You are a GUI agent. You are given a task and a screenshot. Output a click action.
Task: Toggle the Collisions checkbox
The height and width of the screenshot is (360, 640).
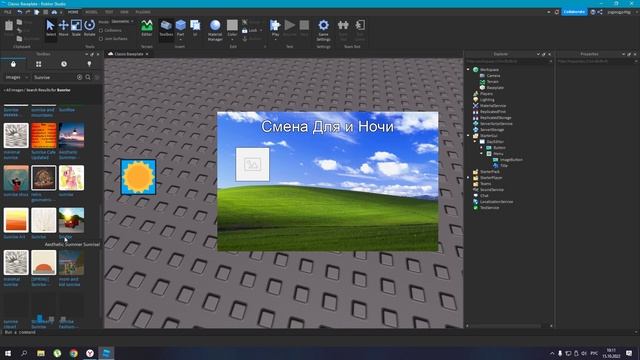tap(101, 31)
